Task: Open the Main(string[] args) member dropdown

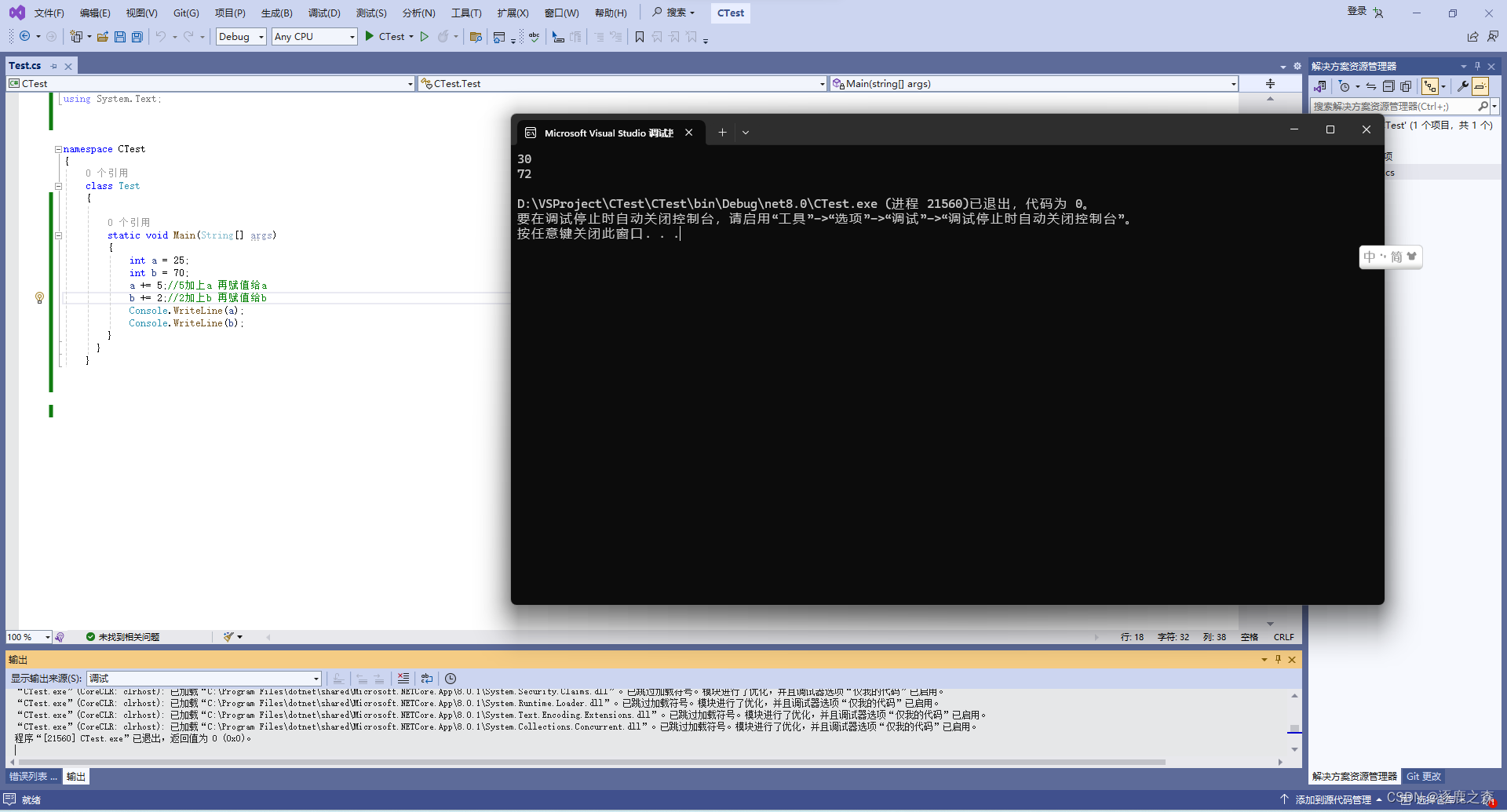Action: (1034, 83)
